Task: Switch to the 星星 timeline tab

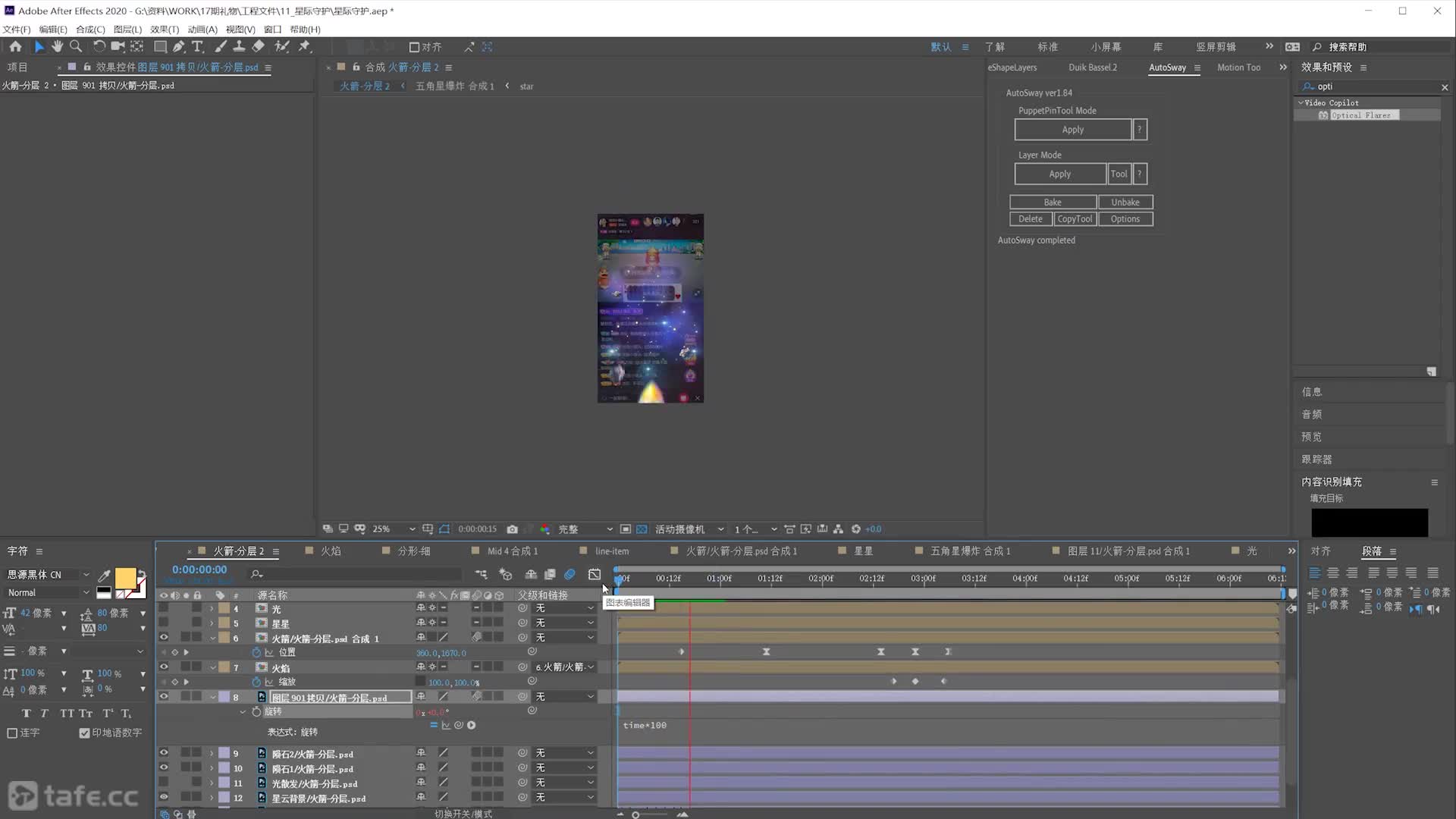Action: (864, 551)
